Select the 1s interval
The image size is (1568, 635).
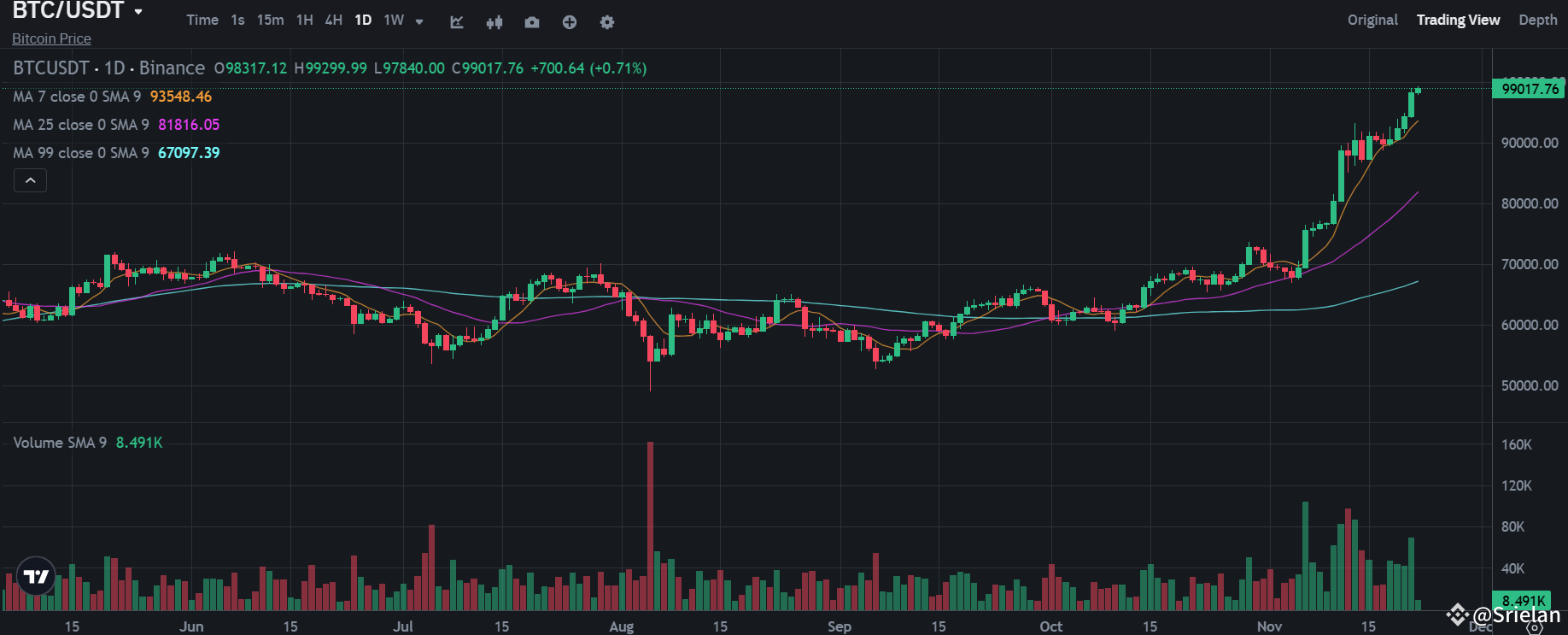click(x=237, y=20)
